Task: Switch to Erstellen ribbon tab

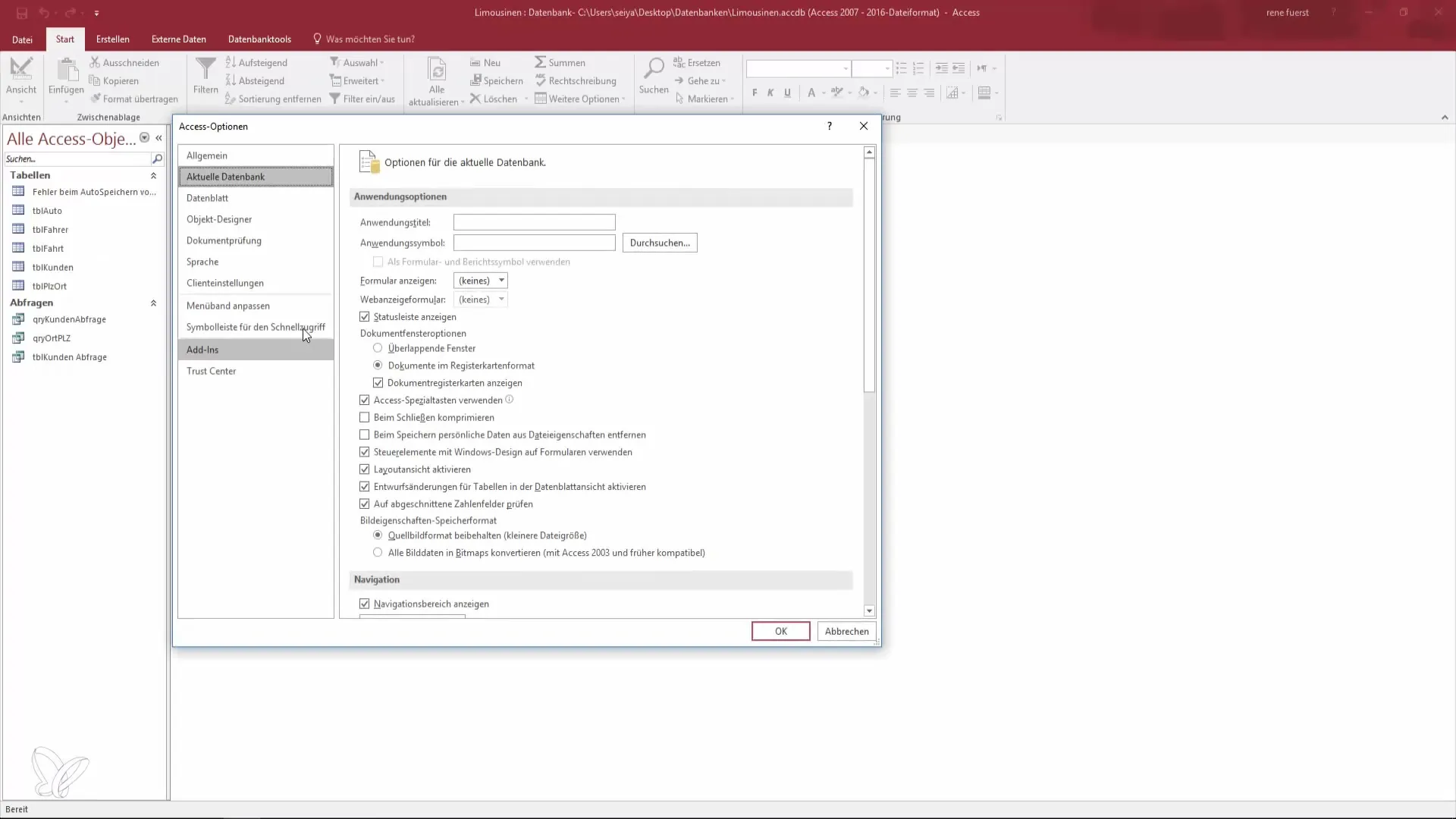Action: point(113,39)
